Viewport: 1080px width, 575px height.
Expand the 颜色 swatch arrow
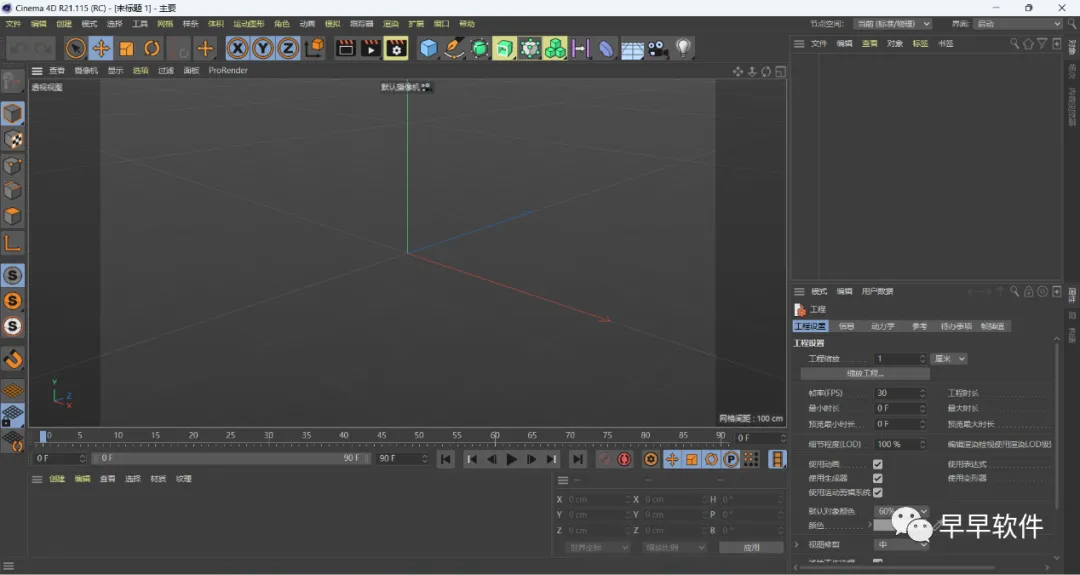click(869, 525)
